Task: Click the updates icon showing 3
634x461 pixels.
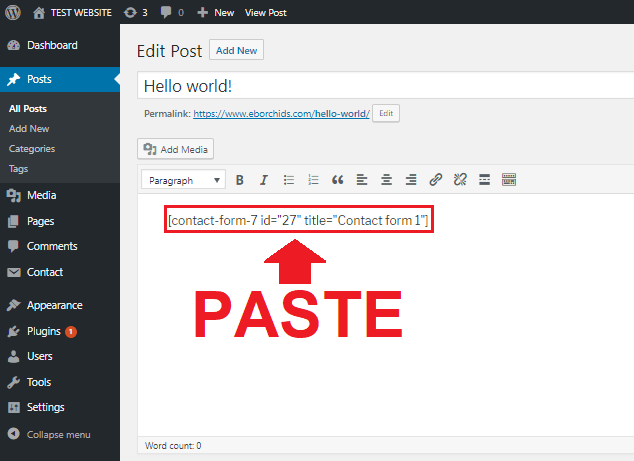Action: tap(135, 13)
